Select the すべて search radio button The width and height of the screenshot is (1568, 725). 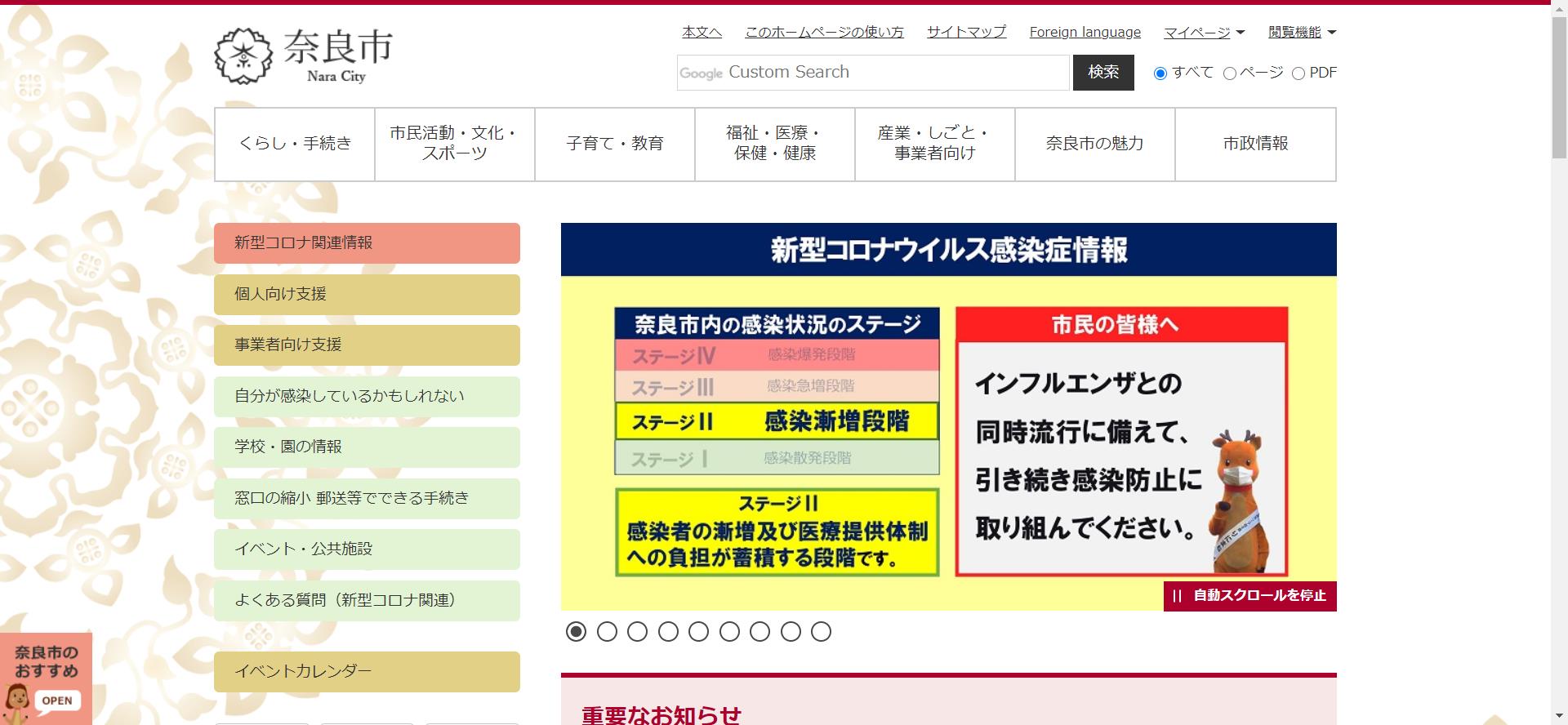pos(1160,73)
